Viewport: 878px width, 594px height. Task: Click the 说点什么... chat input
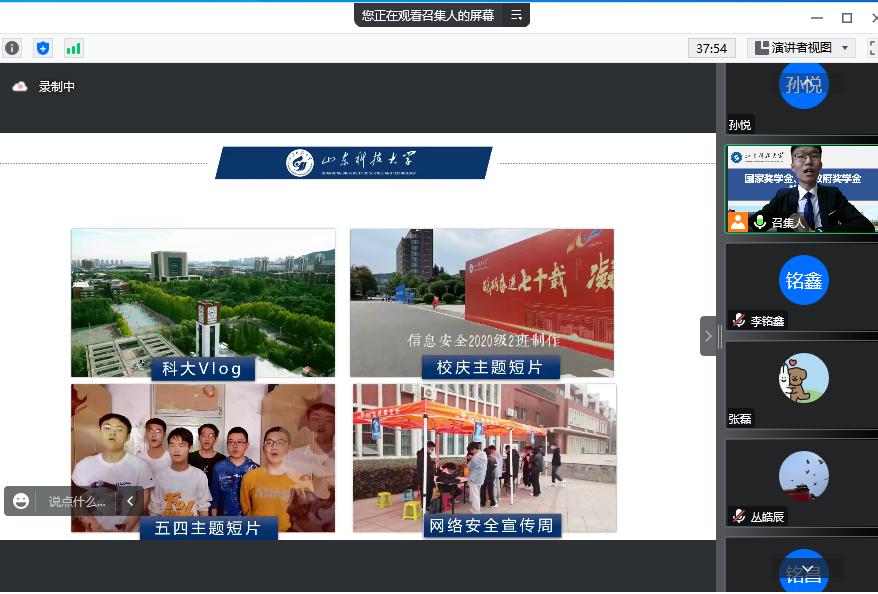coord(77,502)
